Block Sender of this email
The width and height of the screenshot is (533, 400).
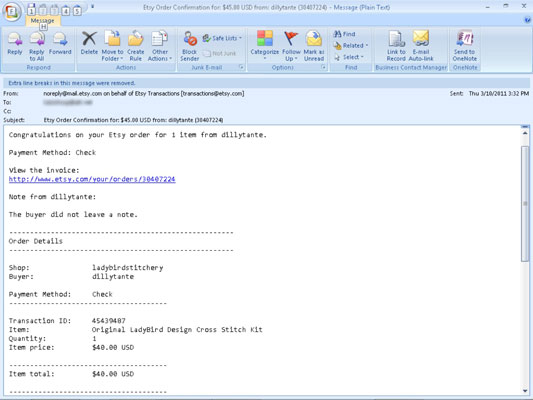(189, 46)
